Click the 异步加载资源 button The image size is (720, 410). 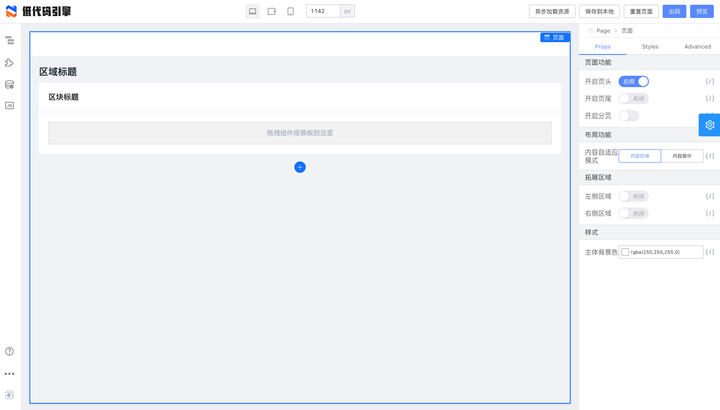click(552, 11)
